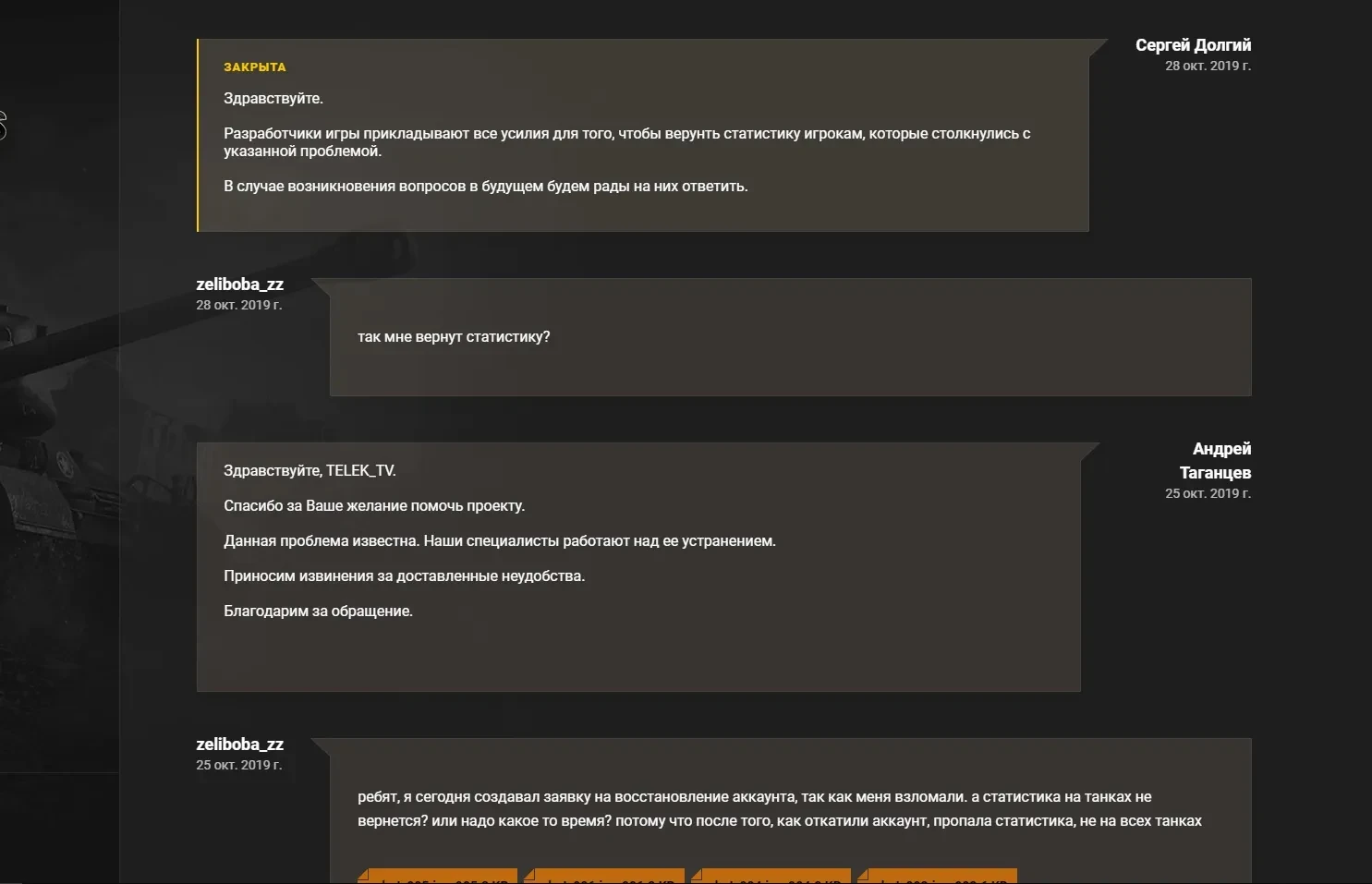Open the first orange attachment file
The width and height of the screenshot is (1372, 884).
click(x=438, y=877)
